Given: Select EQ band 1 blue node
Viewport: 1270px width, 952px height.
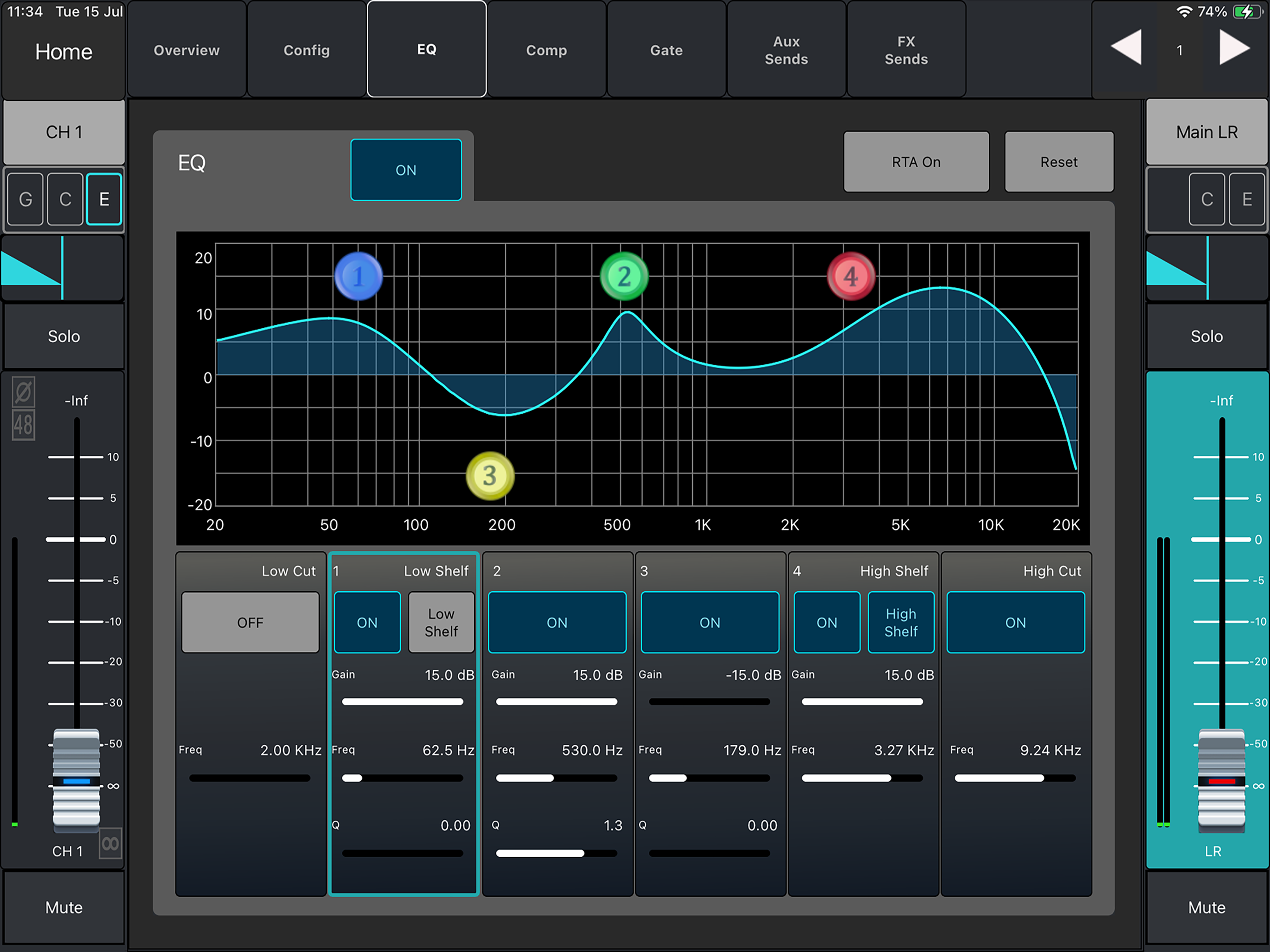Looking at the screenshot, I should (x=358, y=276).
